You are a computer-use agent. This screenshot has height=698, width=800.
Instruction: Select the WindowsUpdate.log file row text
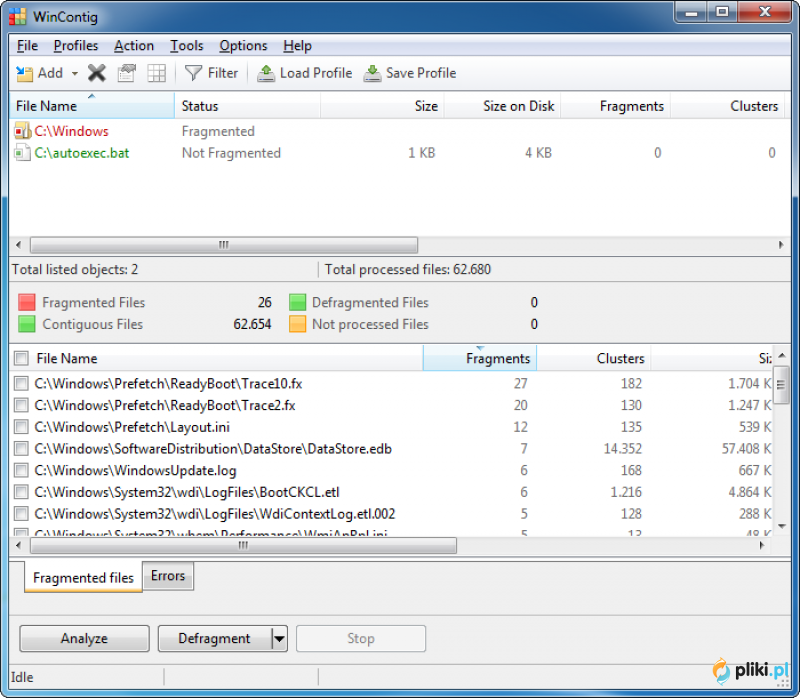[135, 470]
